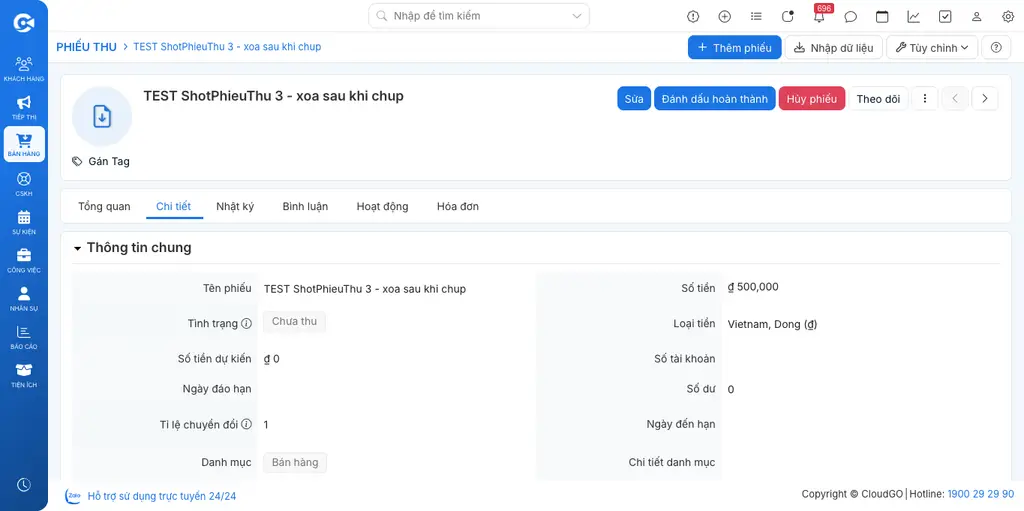Viewport: 1024px width, 511px height.
Task: Focus the Nhập để tìm kiếm search field
Action: tap(479, 16)
